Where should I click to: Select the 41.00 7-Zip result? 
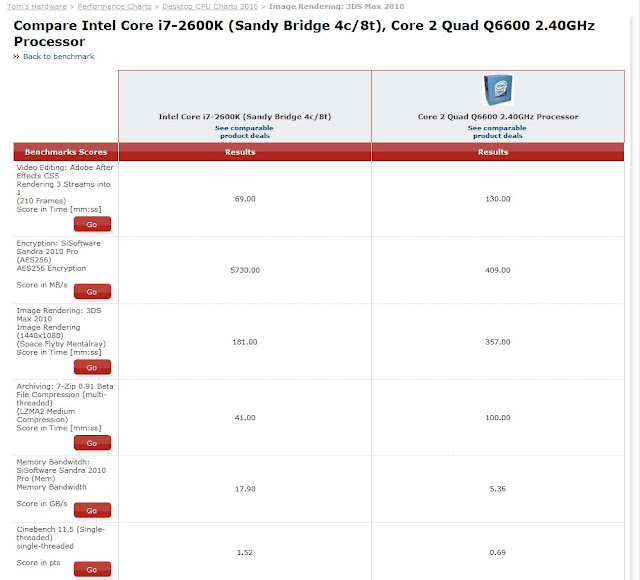click(245, 418)
